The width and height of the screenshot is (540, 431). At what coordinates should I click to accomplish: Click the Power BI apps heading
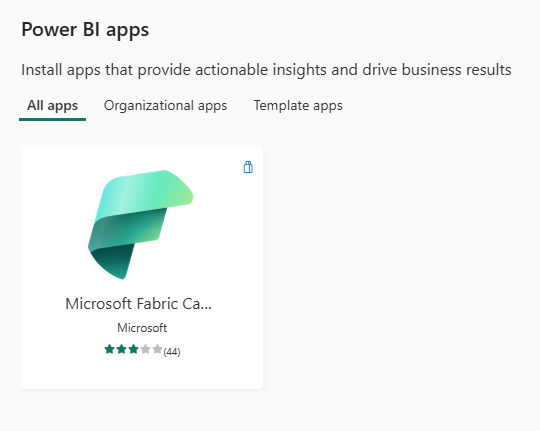85,30
